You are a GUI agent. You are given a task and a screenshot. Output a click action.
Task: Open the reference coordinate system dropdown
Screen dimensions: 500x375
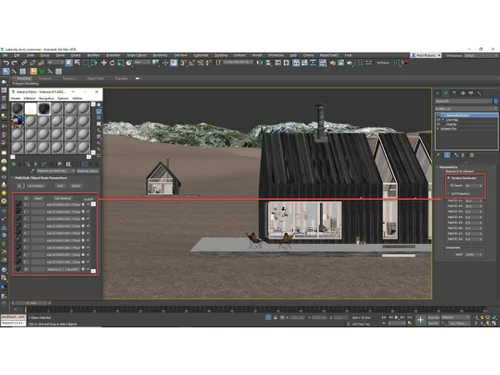coord(142,63)
